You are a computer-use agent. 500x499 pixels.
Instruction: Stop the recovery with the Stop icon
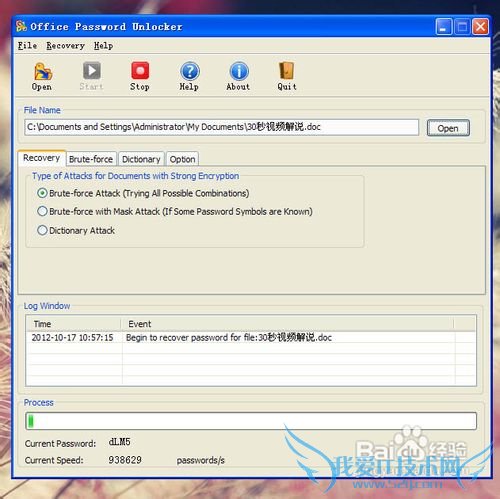pos(140,76)
